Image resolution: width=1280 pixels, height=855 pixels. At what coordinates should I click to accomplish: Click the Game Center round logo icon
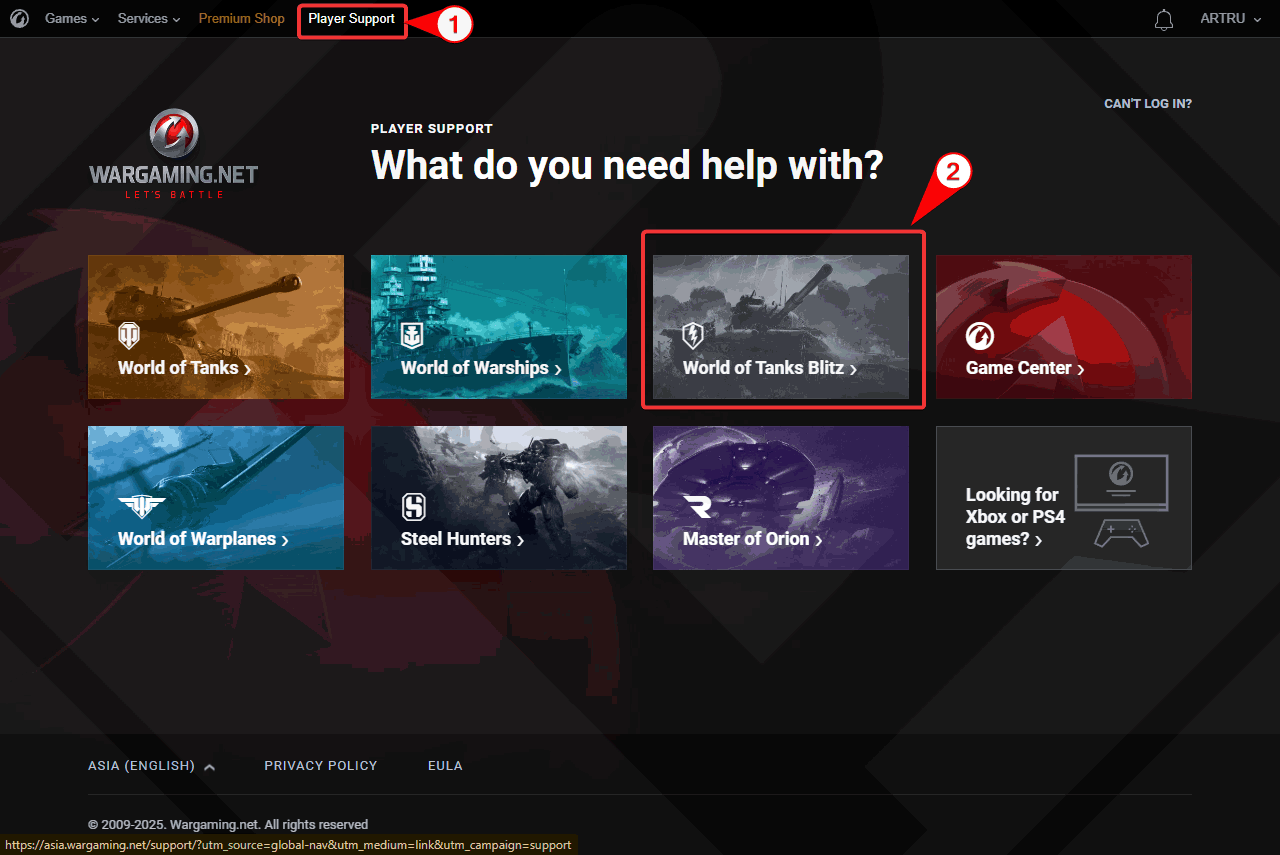pos(980,335)
